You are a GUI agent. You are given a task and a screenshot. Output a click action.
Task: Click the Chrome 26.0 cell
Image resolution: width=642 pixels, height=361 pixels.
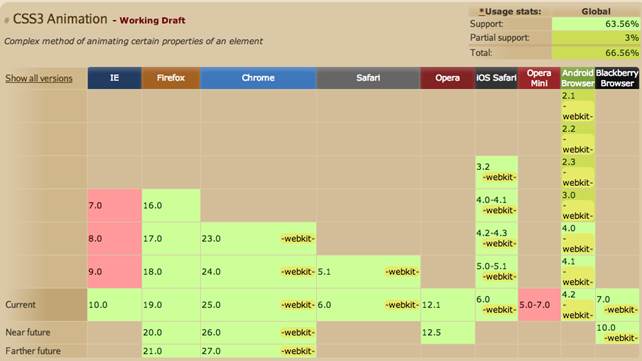point(258,332)
